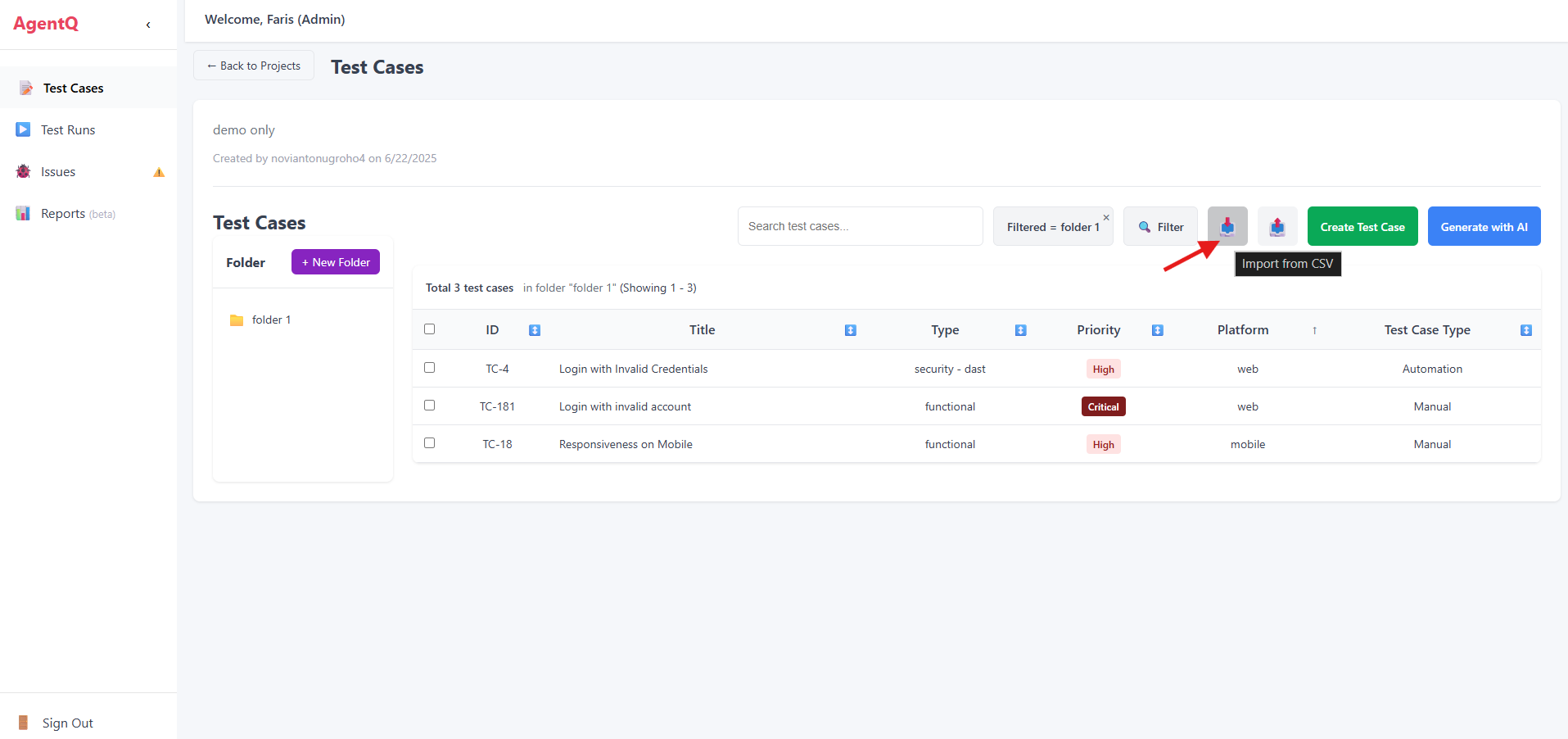This screenshot has height=739, width=1568.
Task: Click the Export to CSV upload icon
Action: 1277,226
